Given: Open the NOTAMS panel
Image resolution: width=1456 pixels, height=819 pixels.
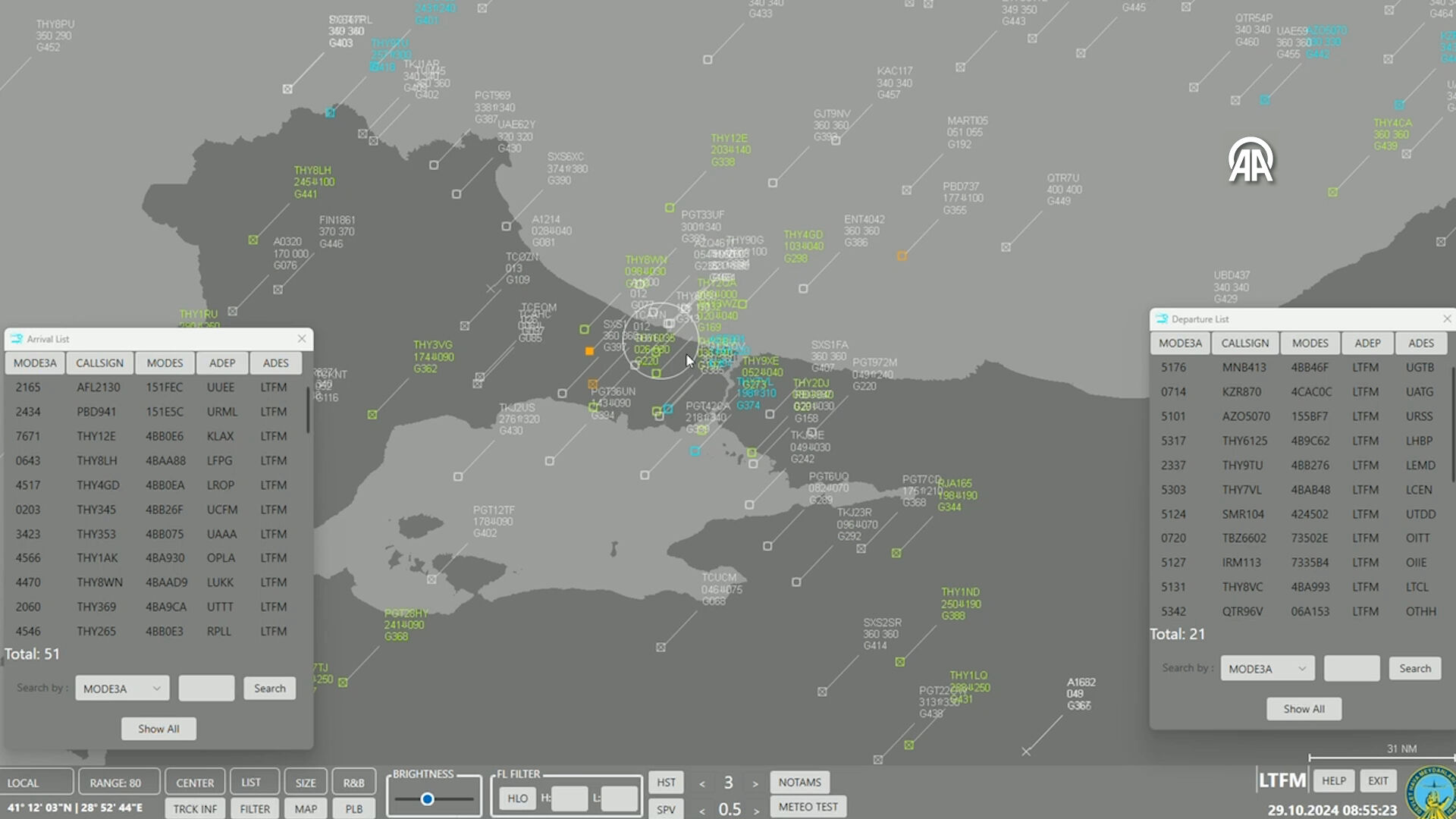Looking at the screenshot, I should pos(799,782).
